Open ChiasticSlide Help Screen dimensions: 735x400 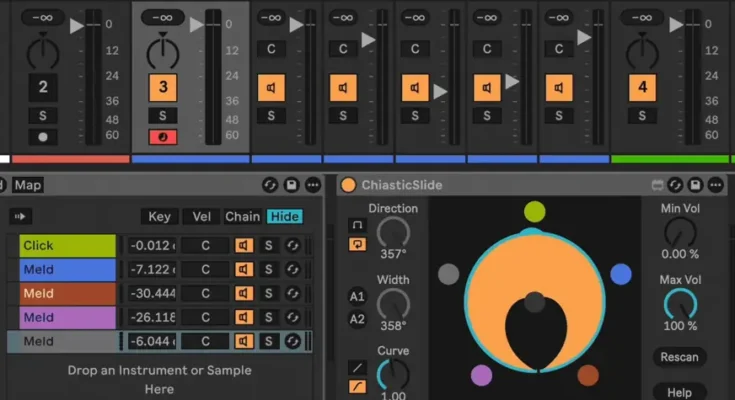(679, 392)
